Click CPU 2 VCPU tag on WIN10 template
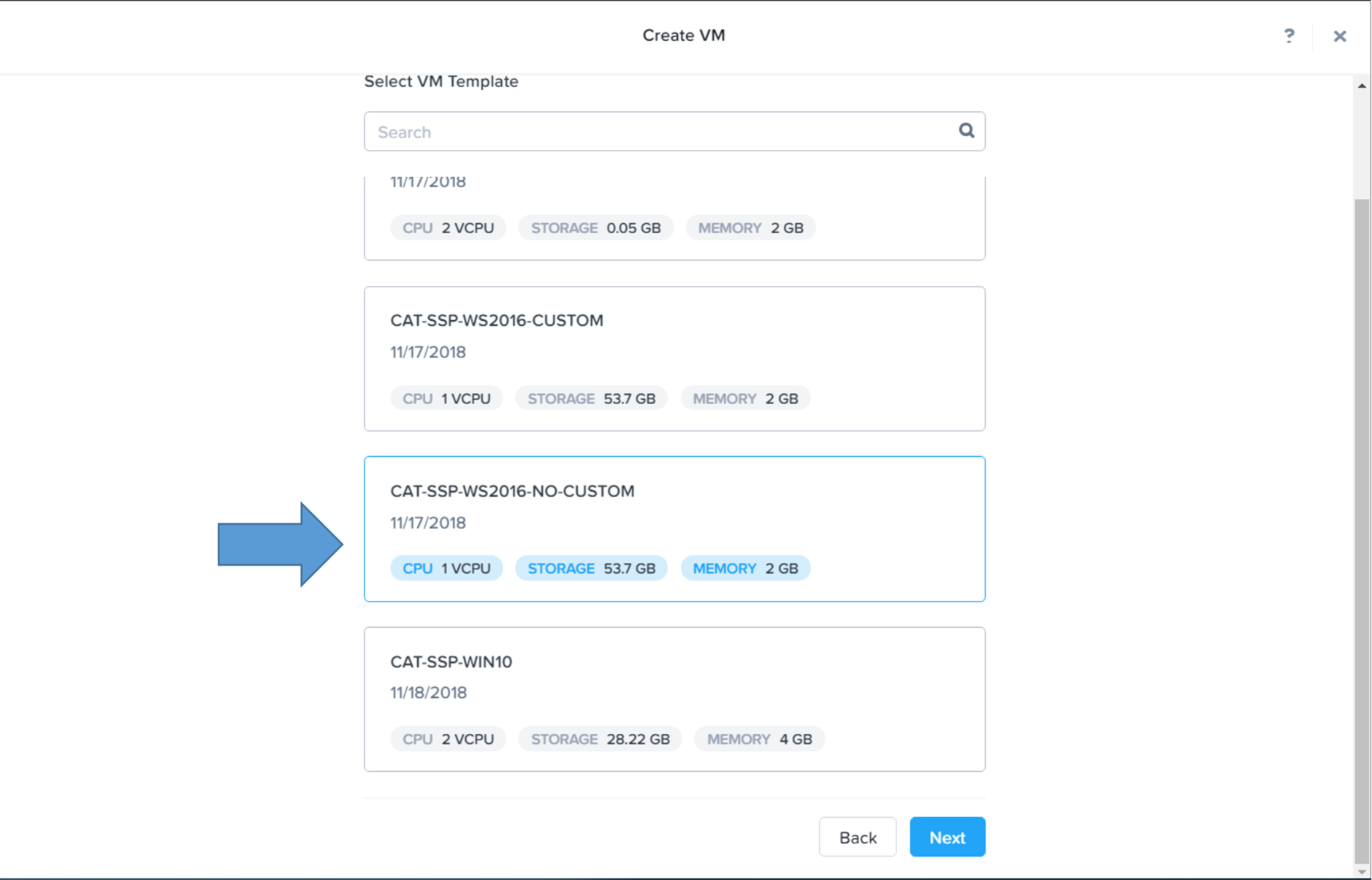The width and height of the screenshot is (1372, 880). [x=448, y=739]
